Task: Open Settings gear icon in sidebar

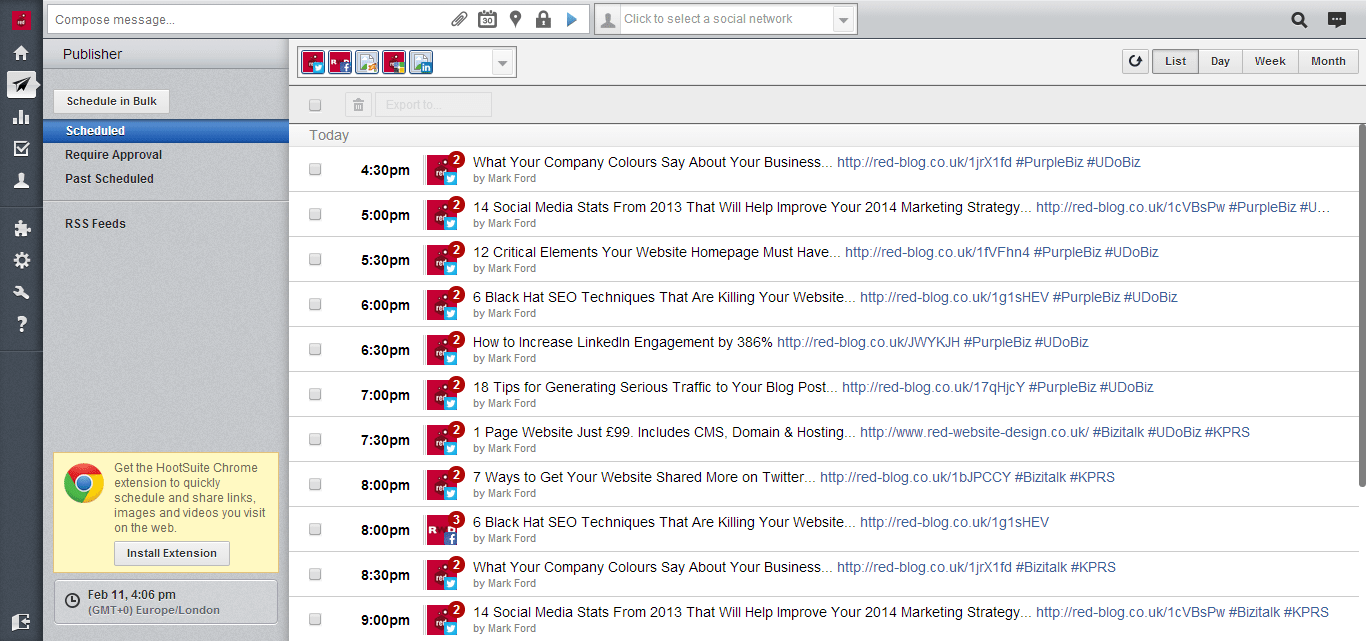Action: point(21,260)
